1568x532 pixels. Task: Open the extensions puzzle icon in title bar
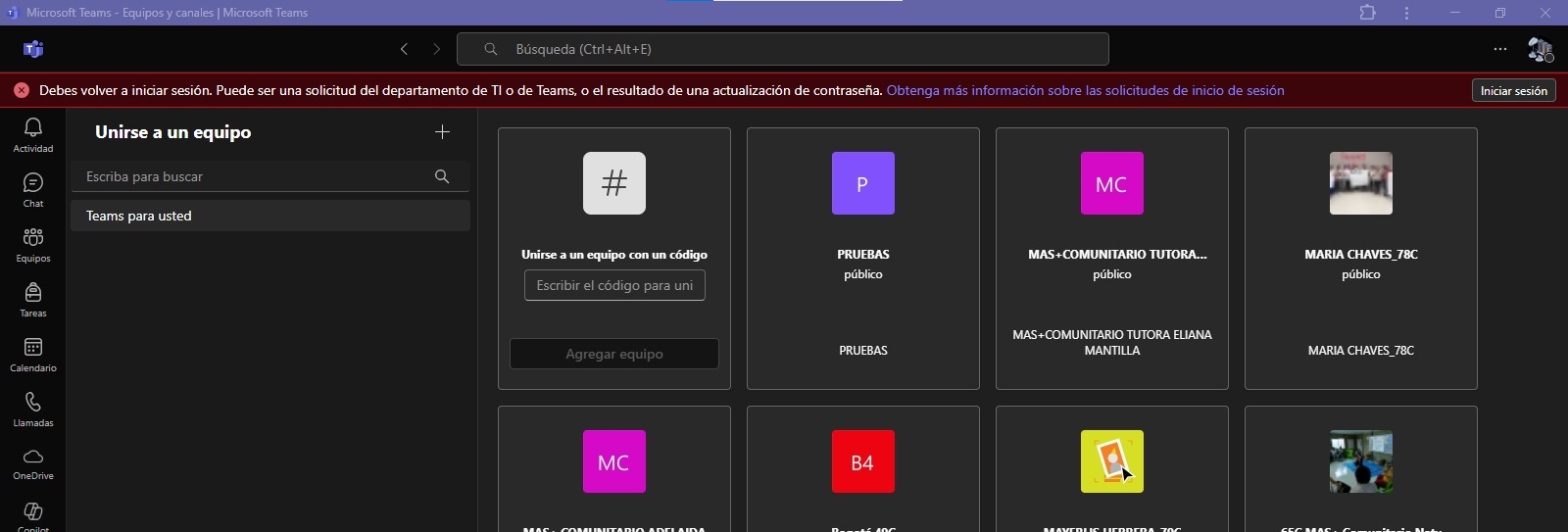(x=1367, y=13)
